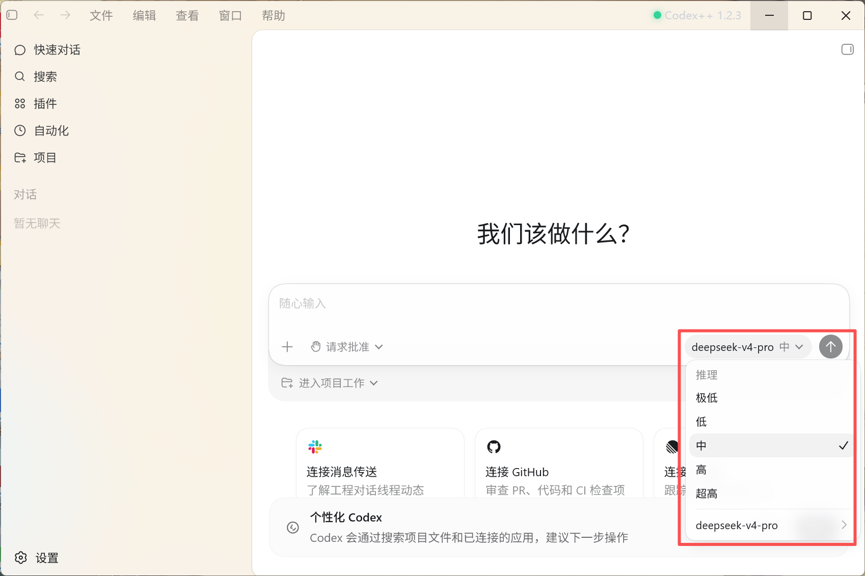
Task: Select 高 reasoning level
Action: point(770,470)
